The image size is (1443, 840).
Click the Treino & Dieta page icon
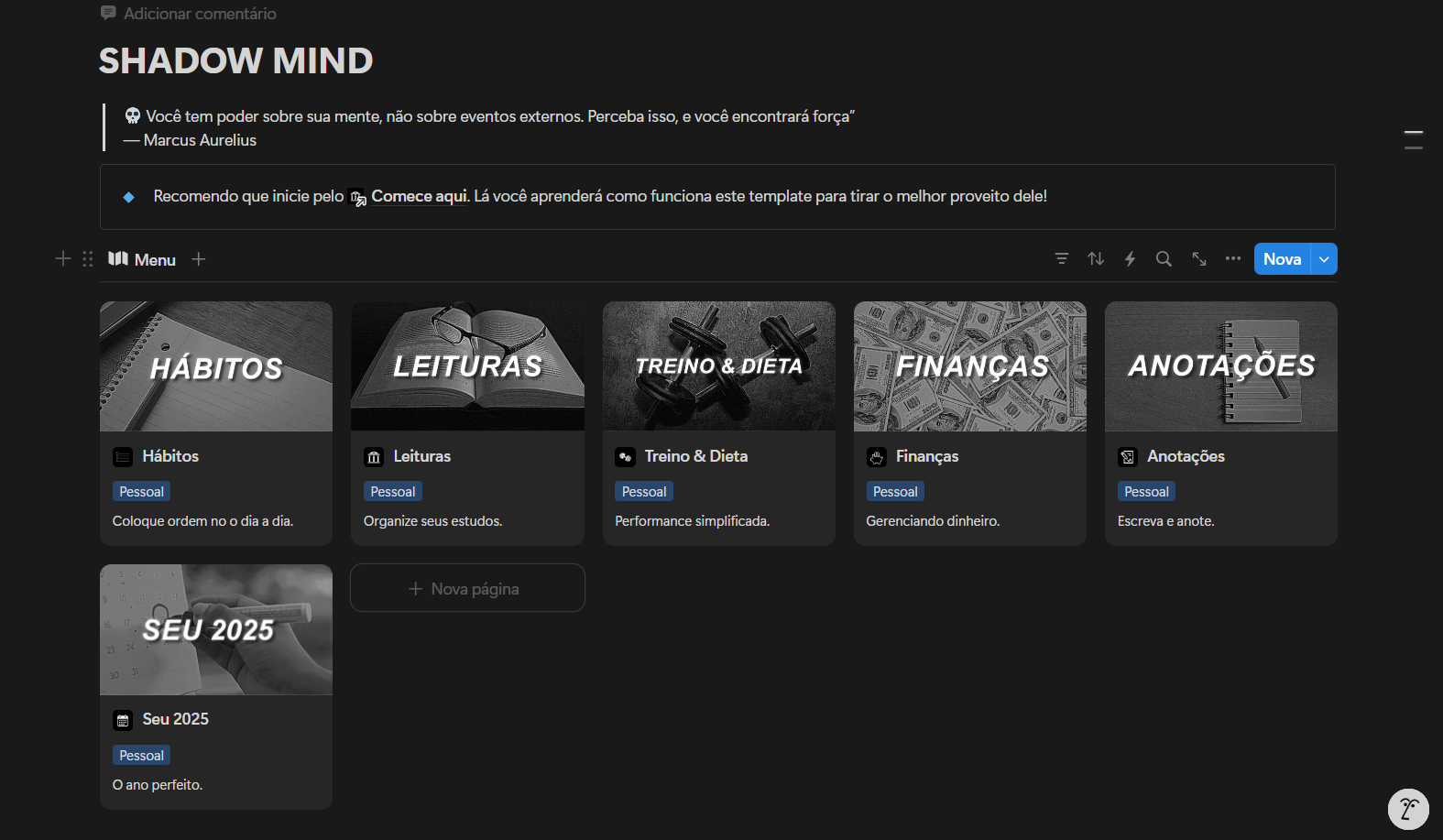[625, 457]
